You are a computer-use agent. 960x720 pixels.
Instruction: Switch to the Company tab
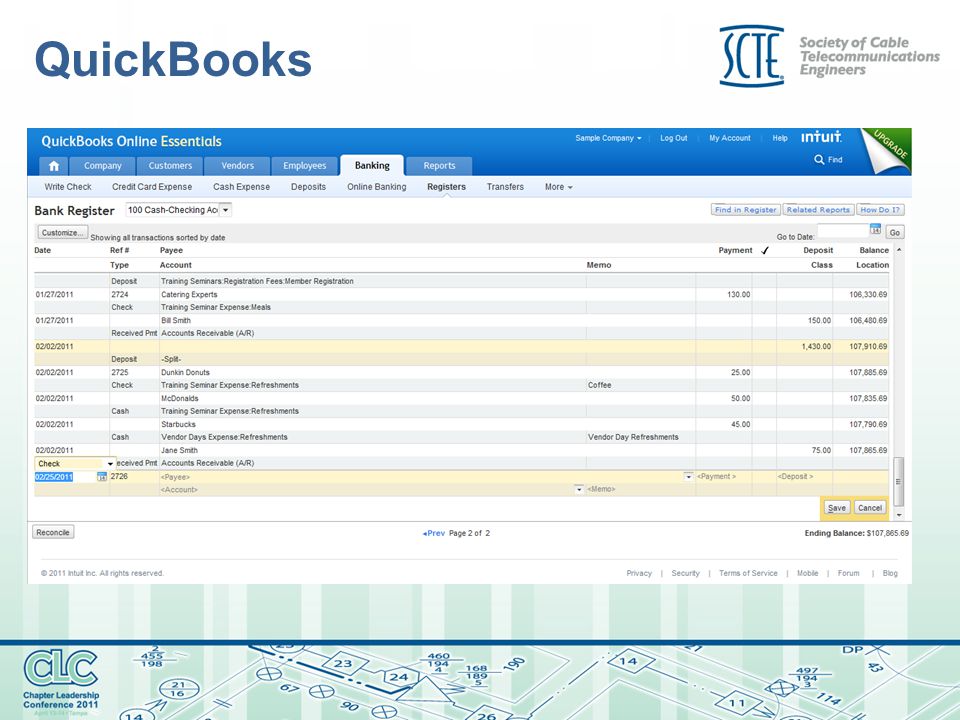[102, 166]
